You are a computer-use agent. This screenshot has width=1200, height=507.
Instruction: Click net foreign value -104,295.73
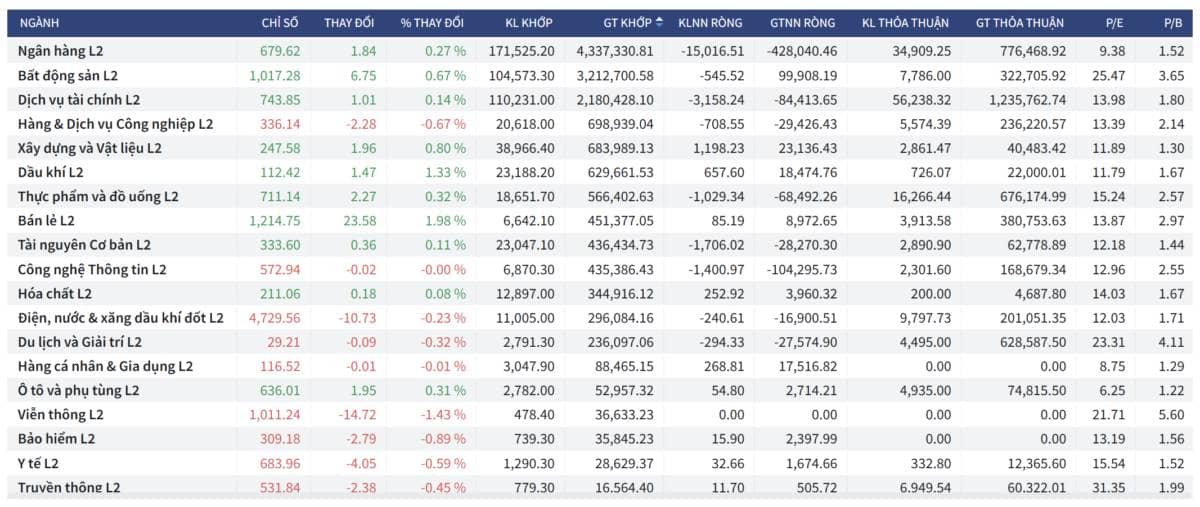[801, 269]
